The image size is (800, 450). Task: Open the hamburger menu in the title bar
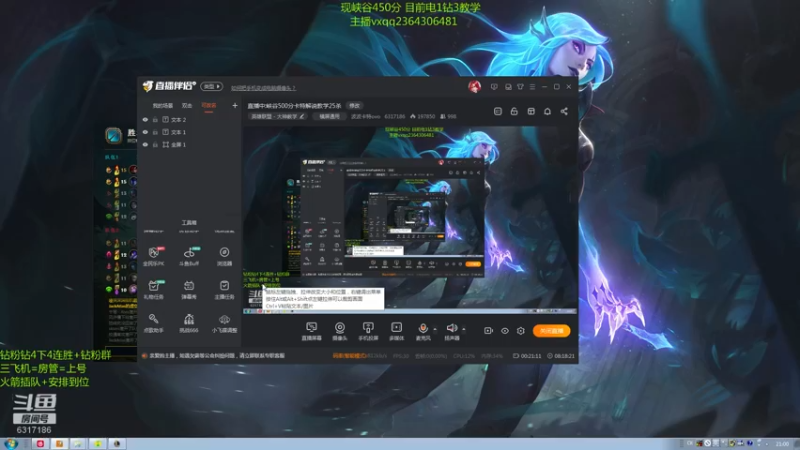click(532, 87)
